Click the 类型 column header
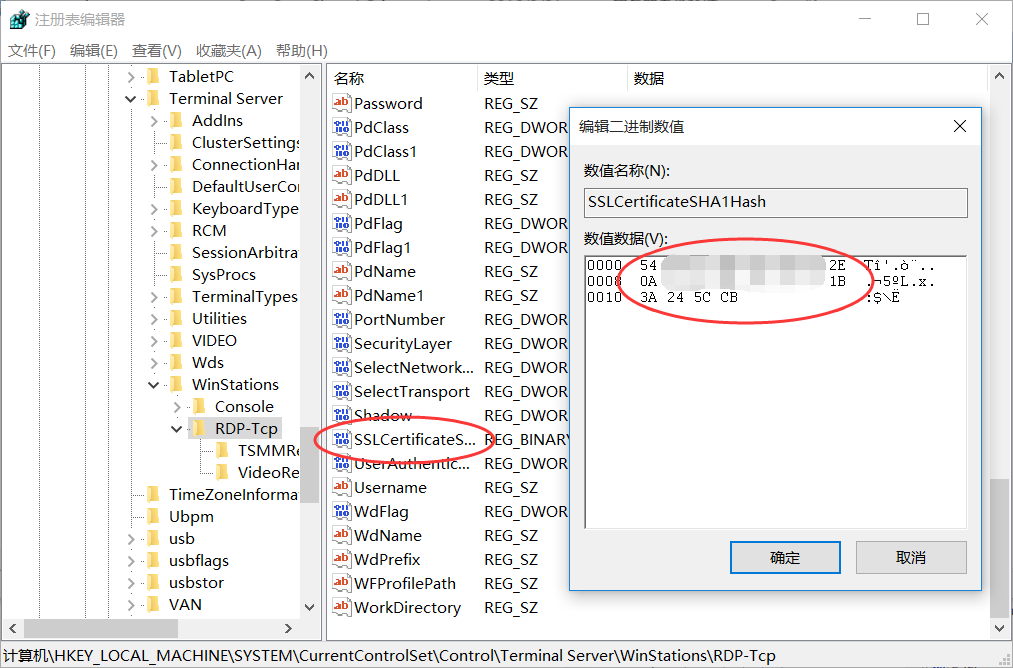This screenshot has height=668, width=1013. coord(499,78)
